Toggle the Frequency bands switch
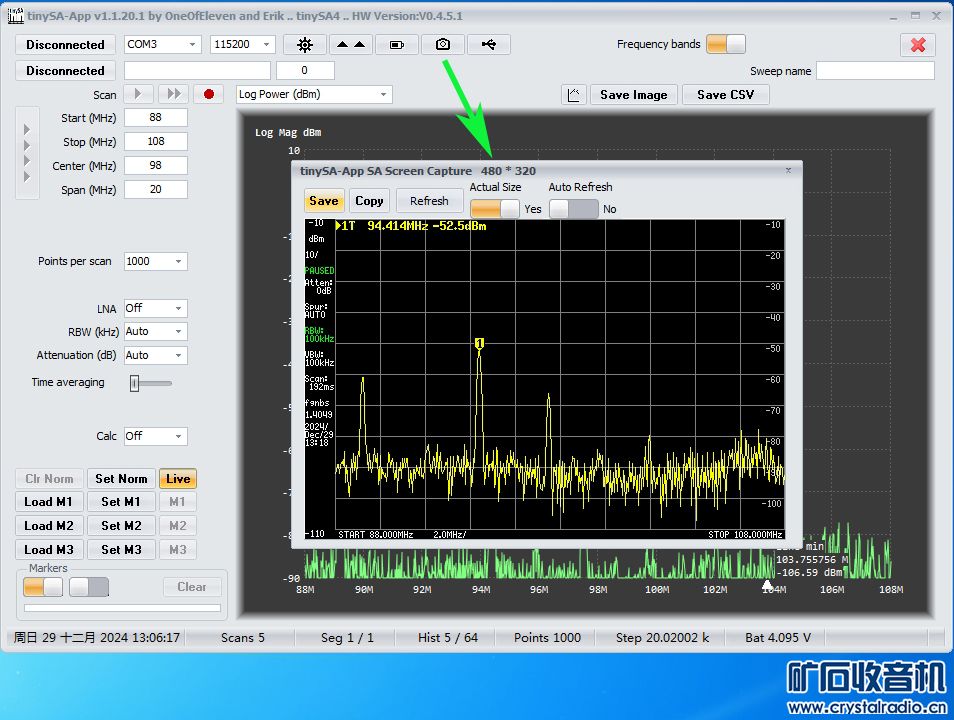 pyautogui.click(x=726, y=44)
